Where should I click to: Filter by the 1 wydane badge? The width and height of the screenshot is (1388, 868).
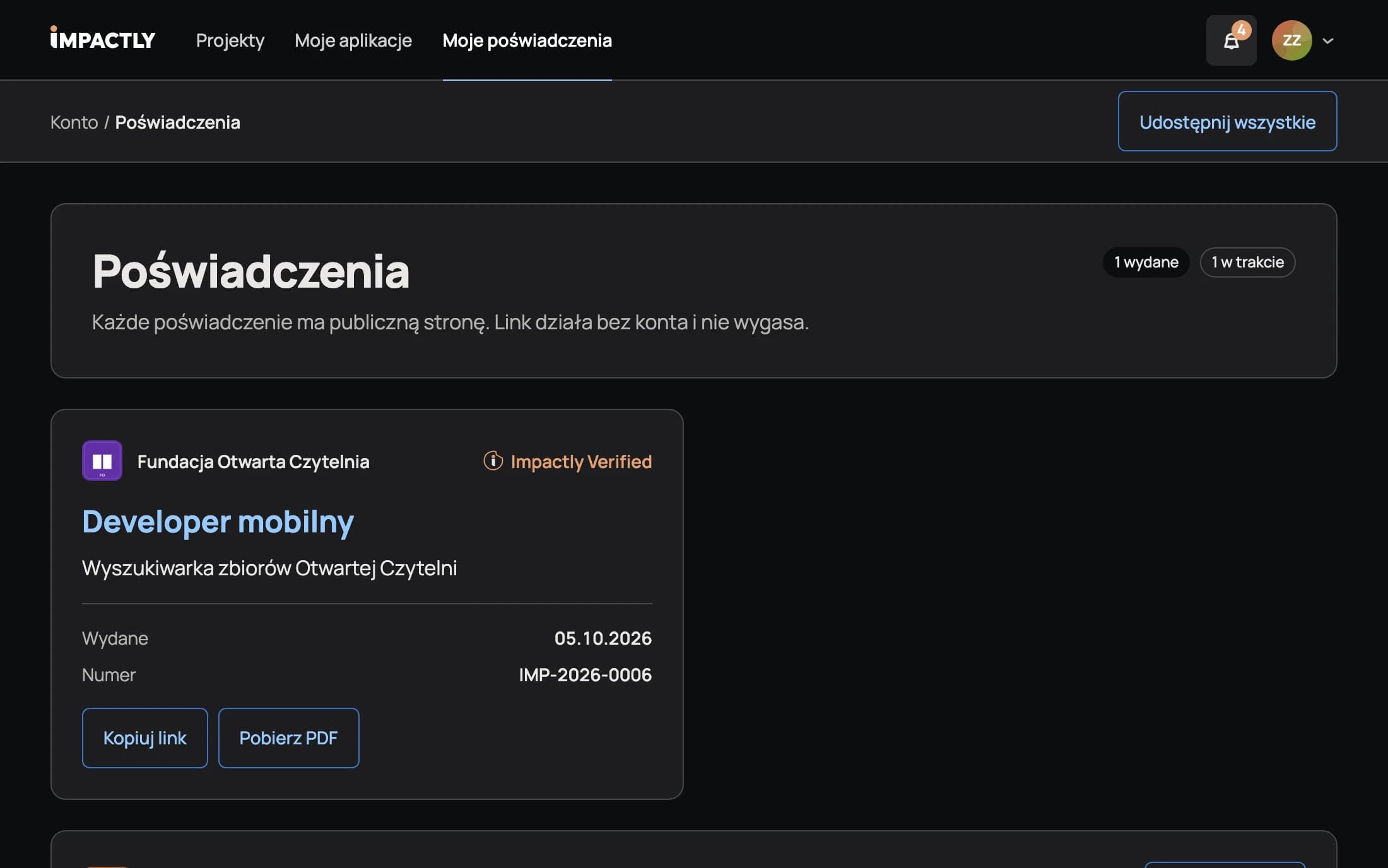(x=1146, y=262)
